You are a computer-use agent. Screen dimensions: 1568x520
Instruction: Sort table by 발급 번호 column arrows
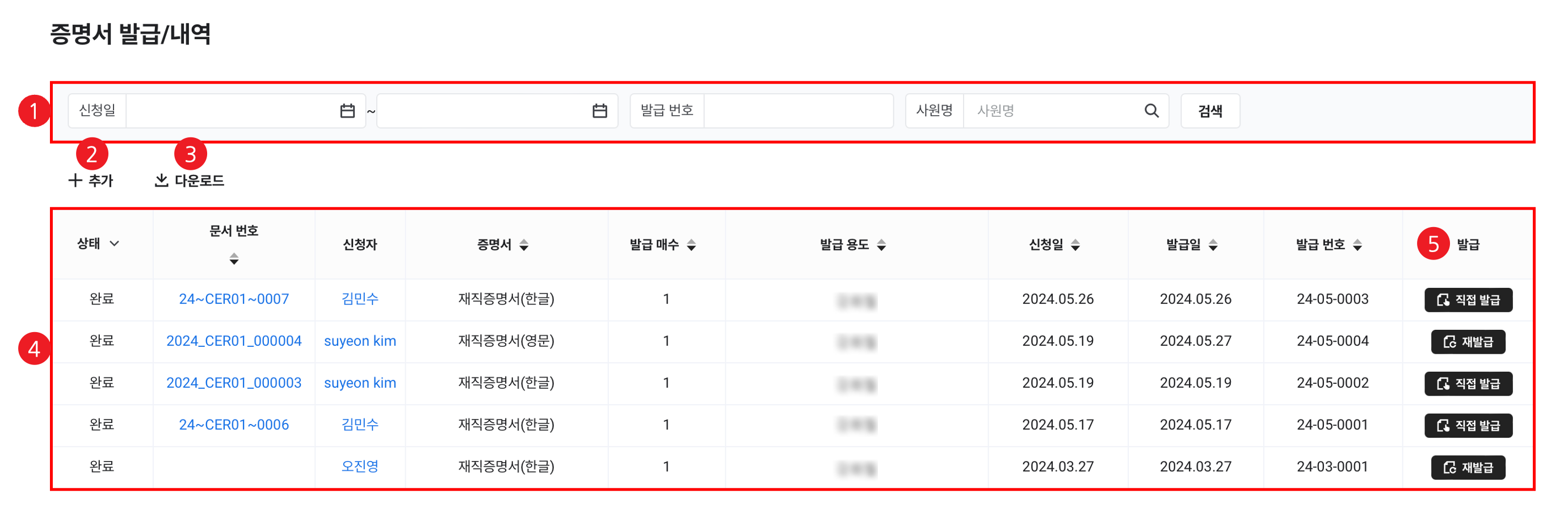click(x=1357, y=245)
